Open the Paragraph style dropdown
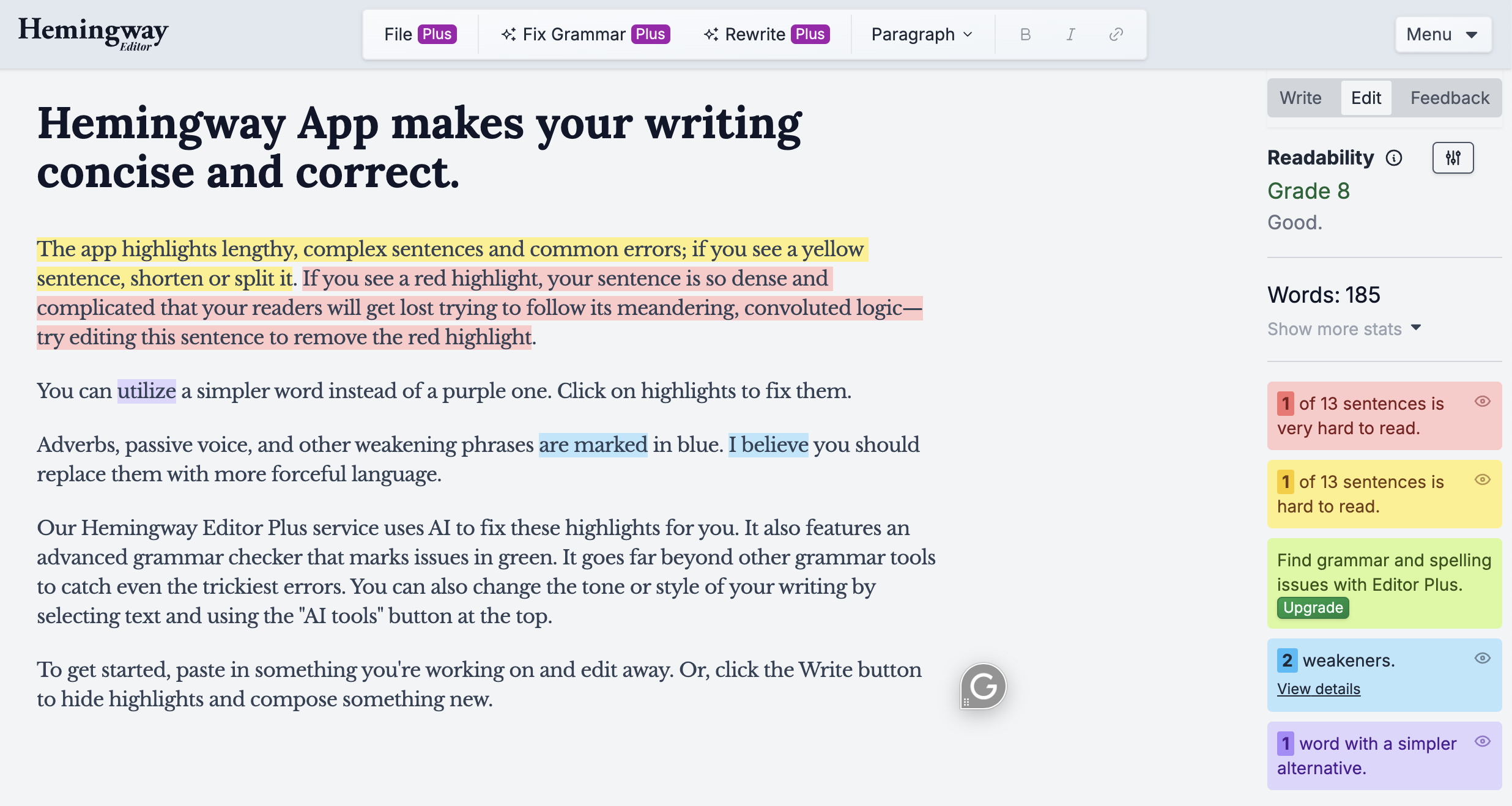 coord(920,35)
